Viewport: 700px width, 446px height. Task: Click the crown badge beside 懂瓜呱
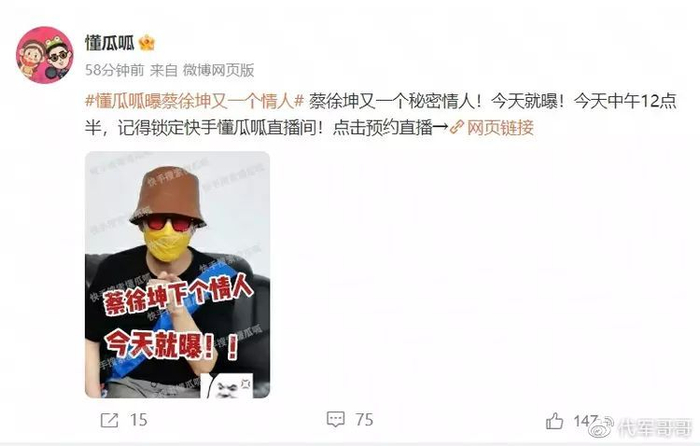tap(146, 43)
